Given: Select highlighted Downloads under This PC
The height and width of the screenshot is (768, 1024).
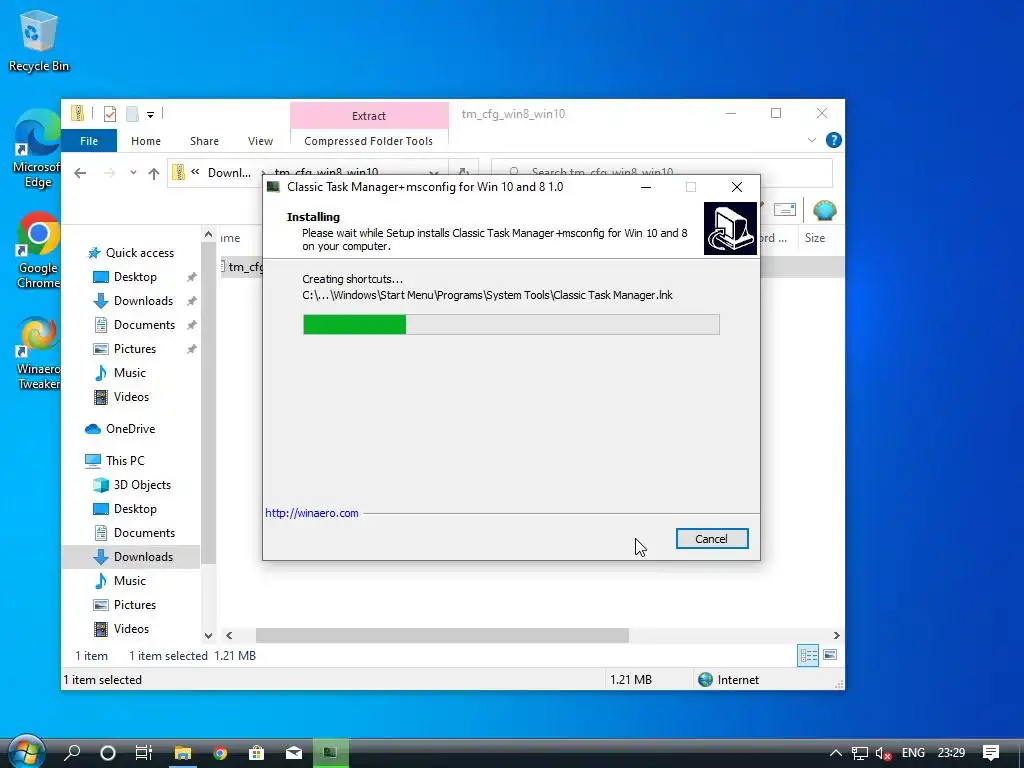Looking at the screenshot, I should coord(131,557).
